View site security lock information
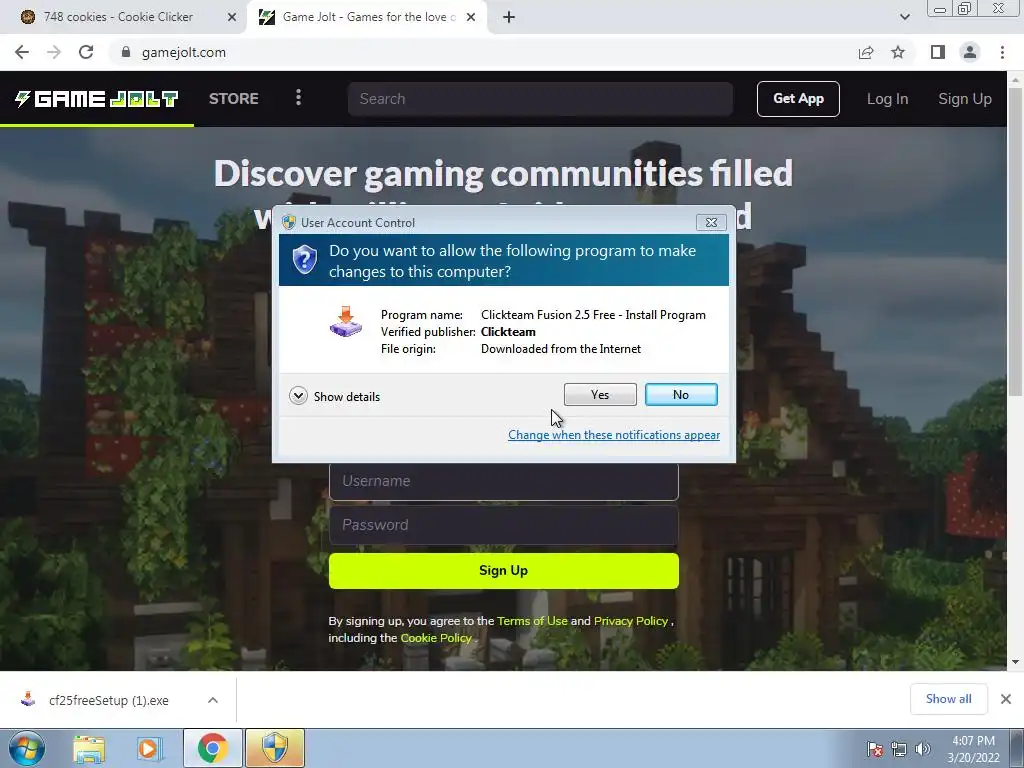Screen dimensions: 1024x768 coord(126,52)
